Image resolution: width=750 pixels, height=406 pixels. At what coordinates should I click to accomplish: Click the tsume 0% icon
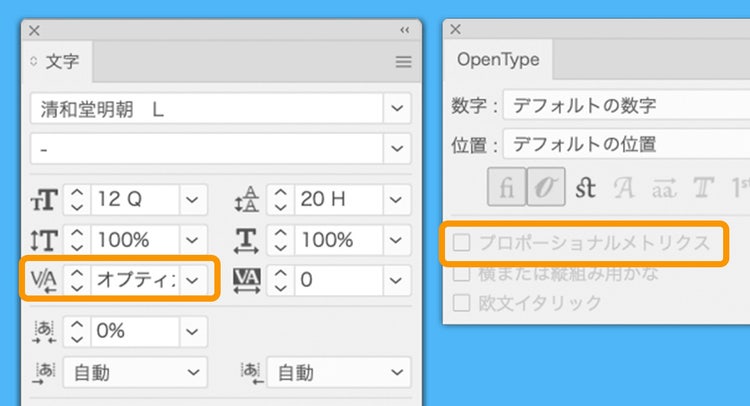tap(44, 332)
